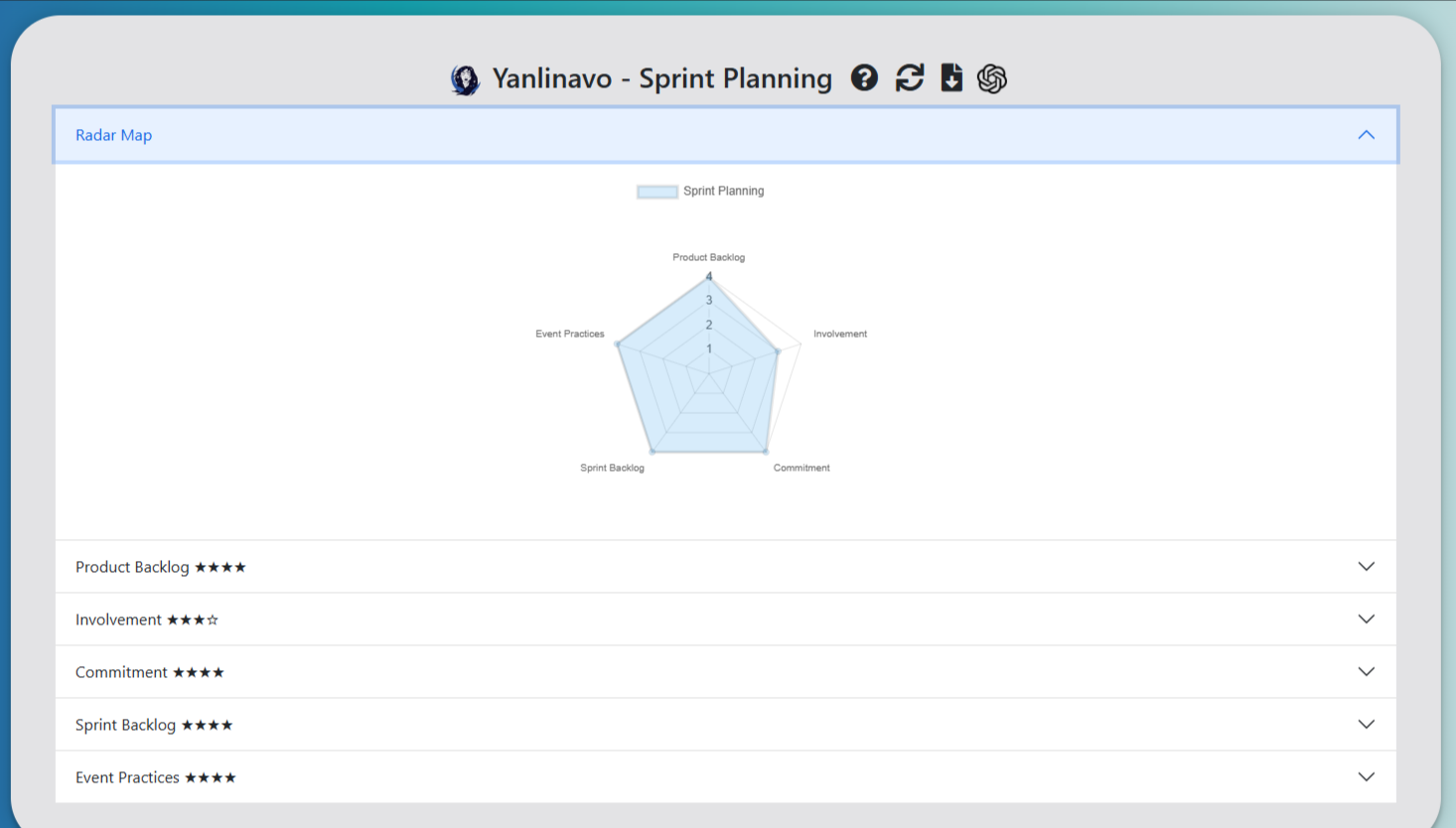Image resolution: width=1456 pixels, height=828 pixels.
Task: Click the Event Practices radar axis label
Action: (570, 334)
